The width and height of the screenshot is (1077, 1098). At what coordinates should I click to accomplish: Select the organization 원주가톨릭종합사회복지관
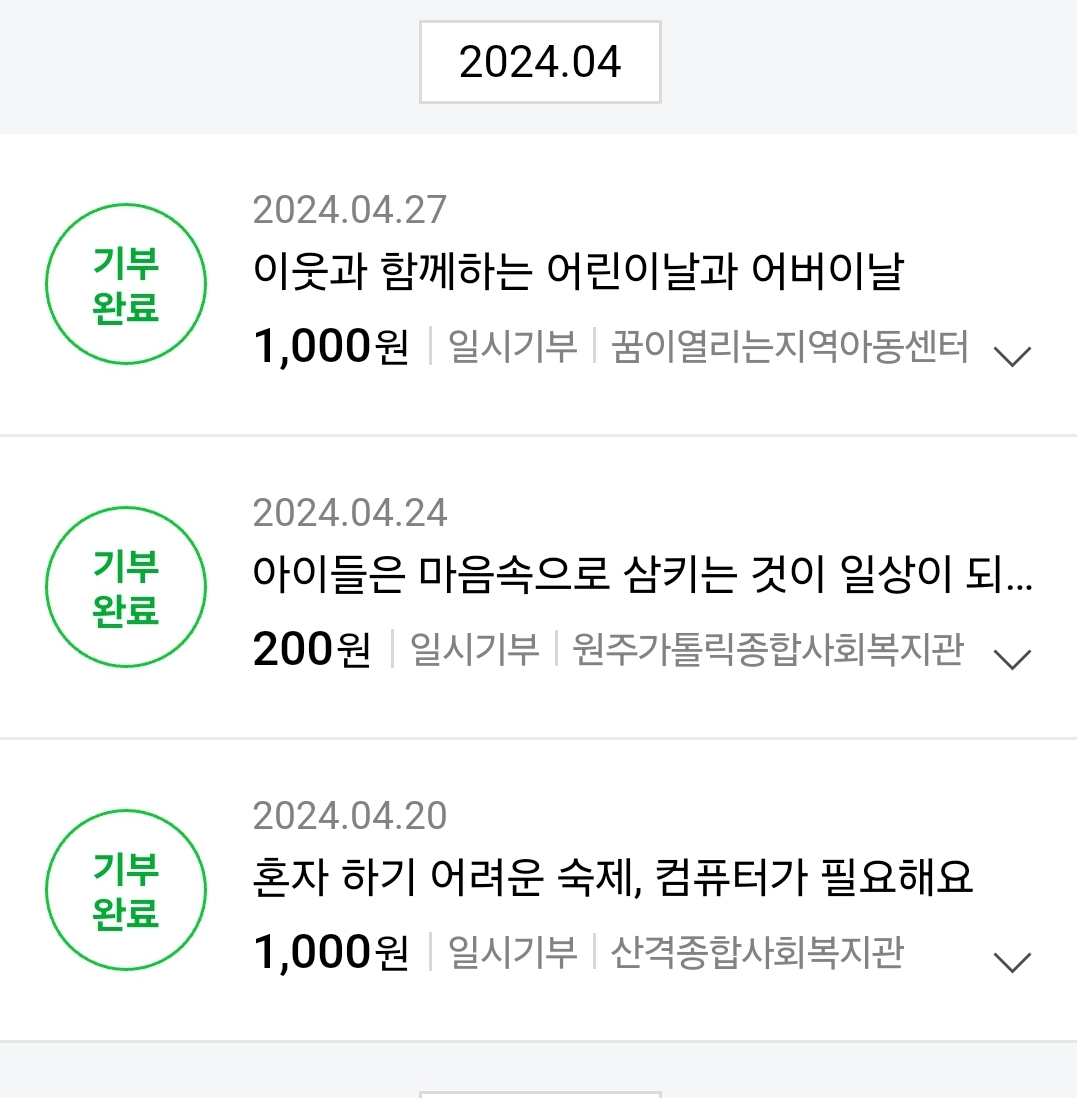(x=768, y=650)
